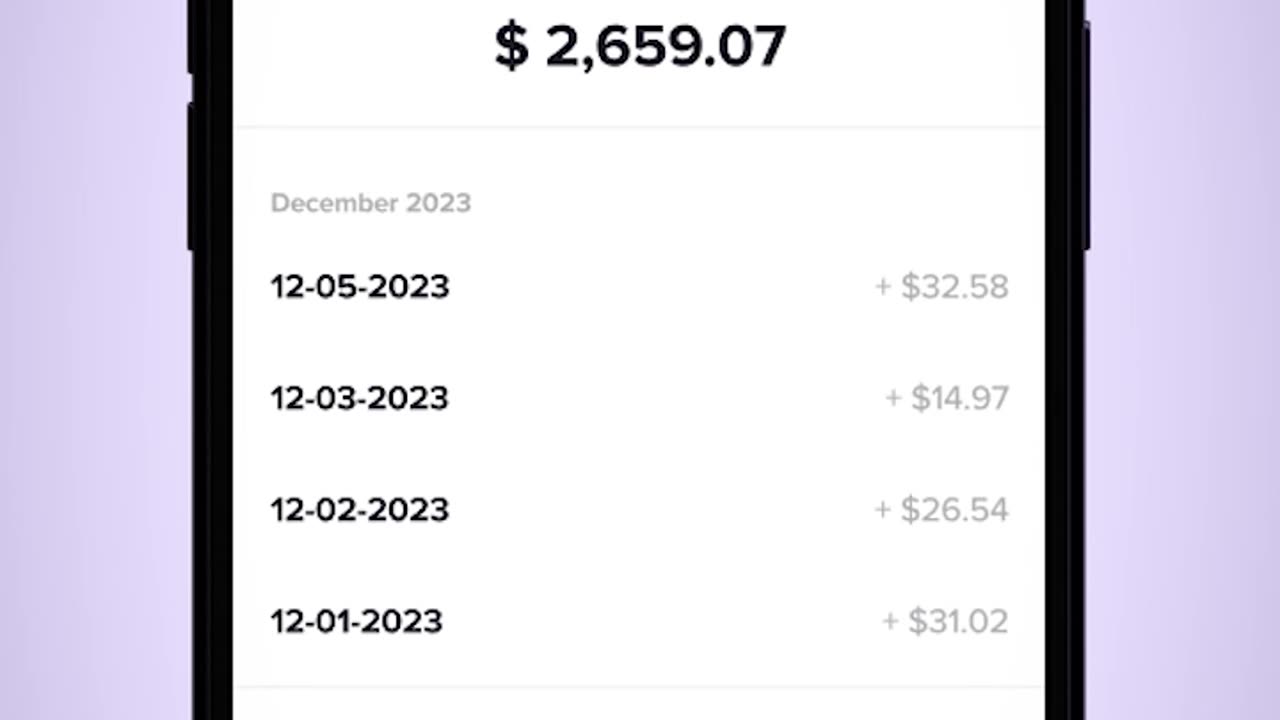Click the plus sign before $14.97
Viewport: 1280px width, 720px height.
click(x=893, y=399)
